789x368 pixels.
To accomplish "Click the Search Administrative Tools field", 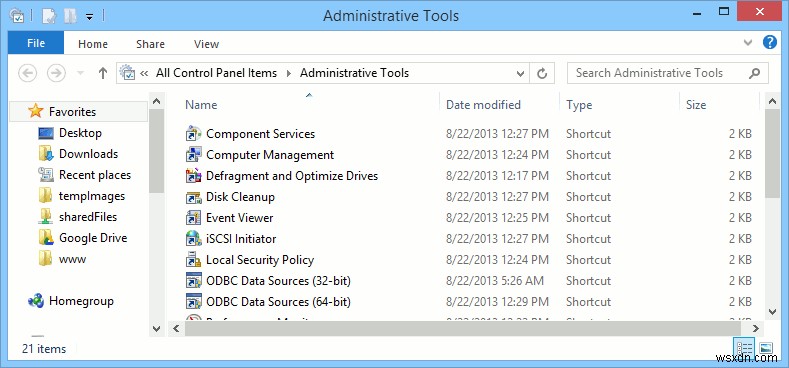I will click(668, 73).
